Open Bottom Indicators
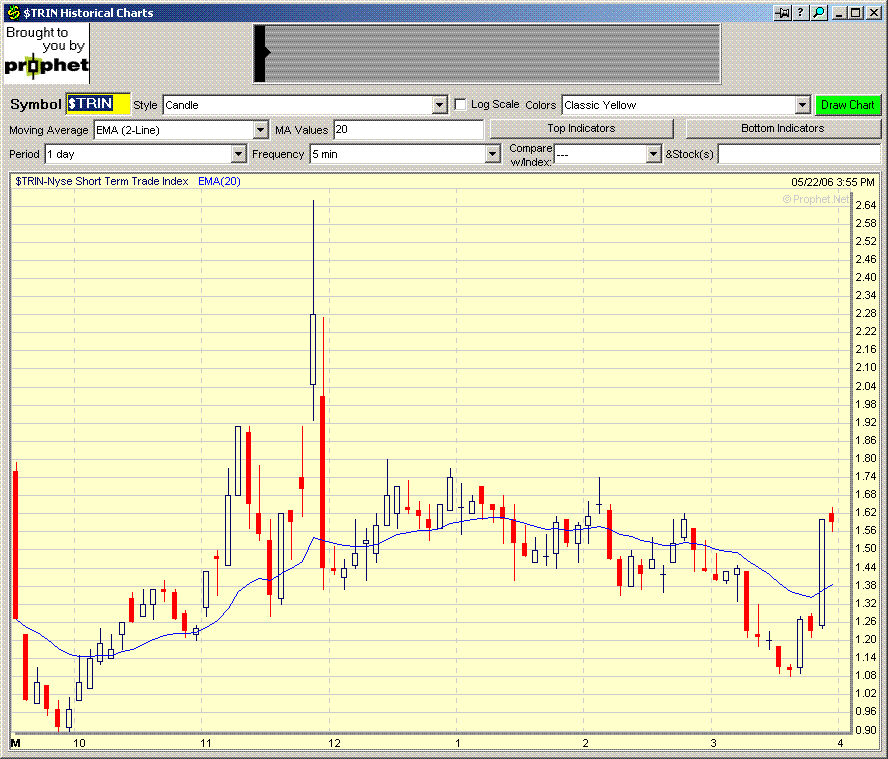The width and height of the screenshot is (888, 759). [x=783, y=129]
